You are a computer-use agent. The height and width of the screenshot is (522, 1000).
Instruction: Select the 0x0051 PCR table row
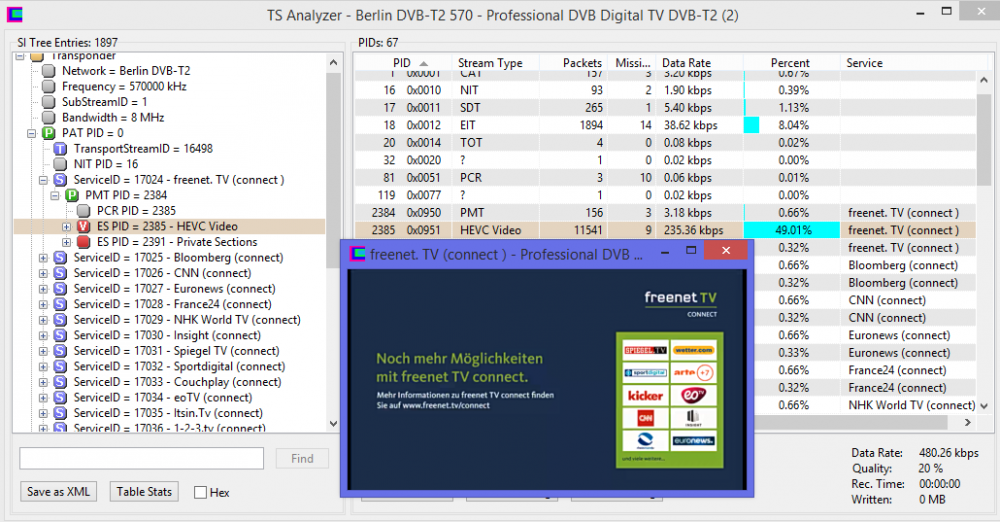click(665, 177)
